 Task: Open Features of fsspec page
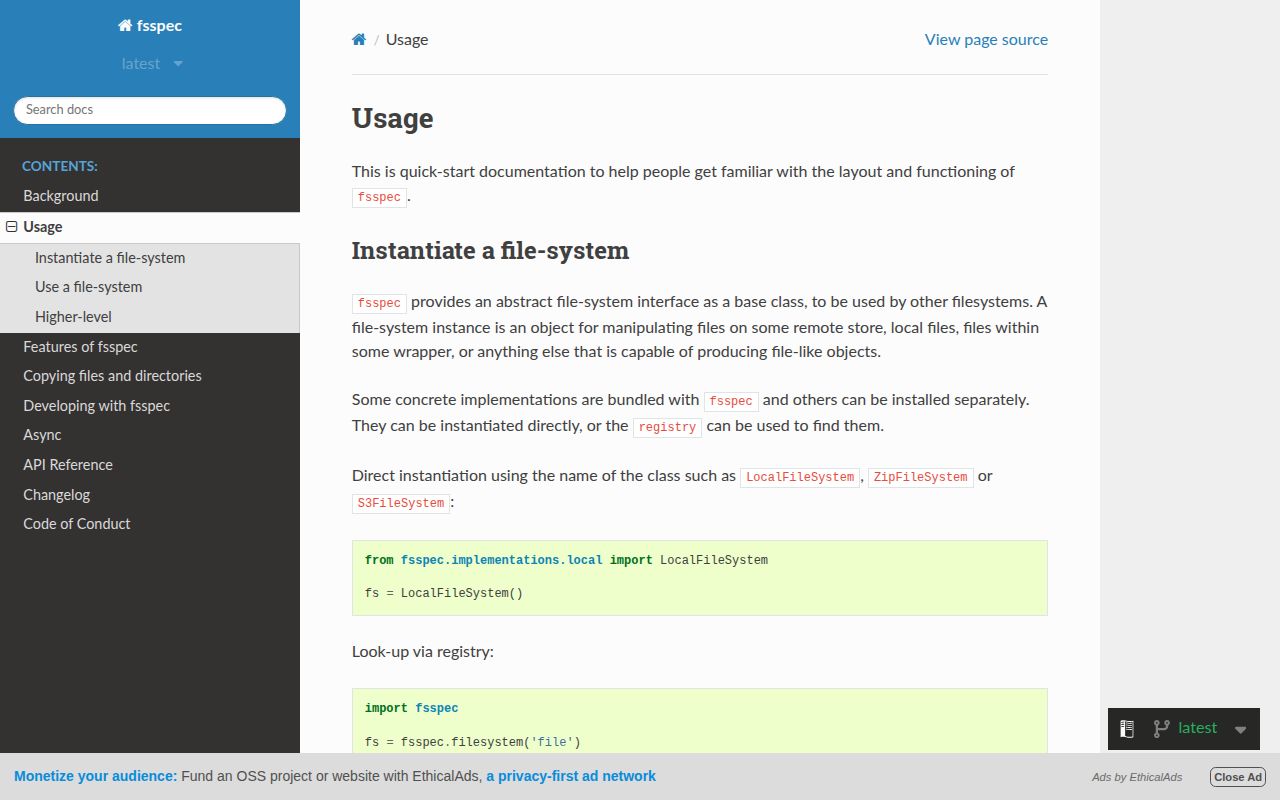[x=150, y=347]
